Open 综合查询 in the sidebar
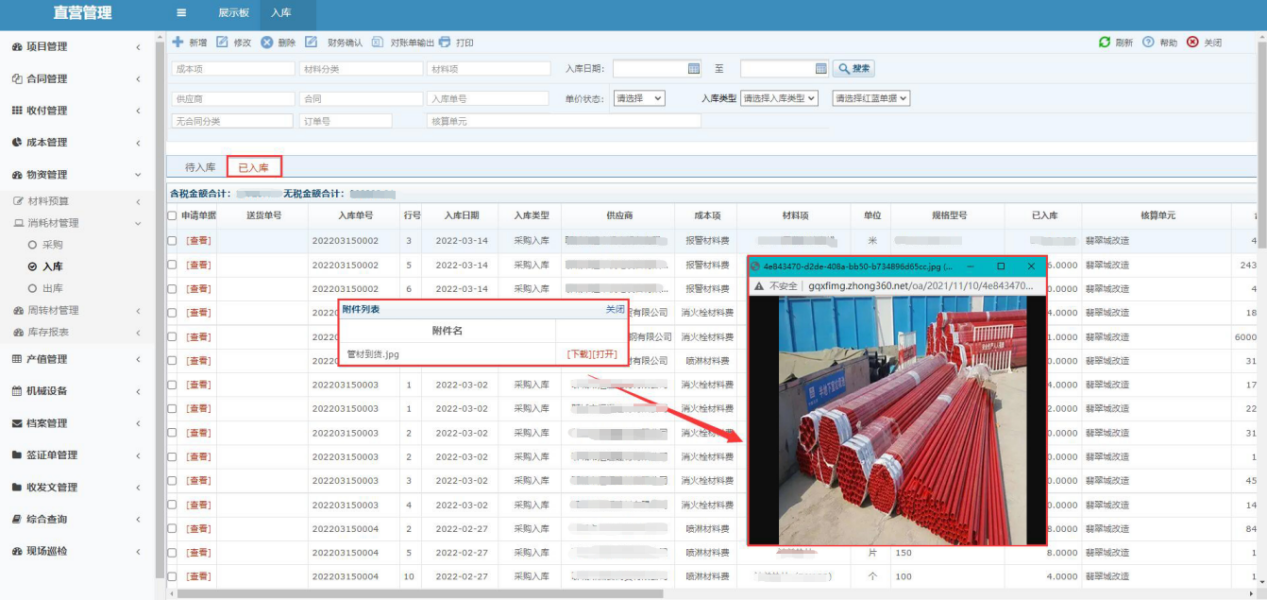 78,519
